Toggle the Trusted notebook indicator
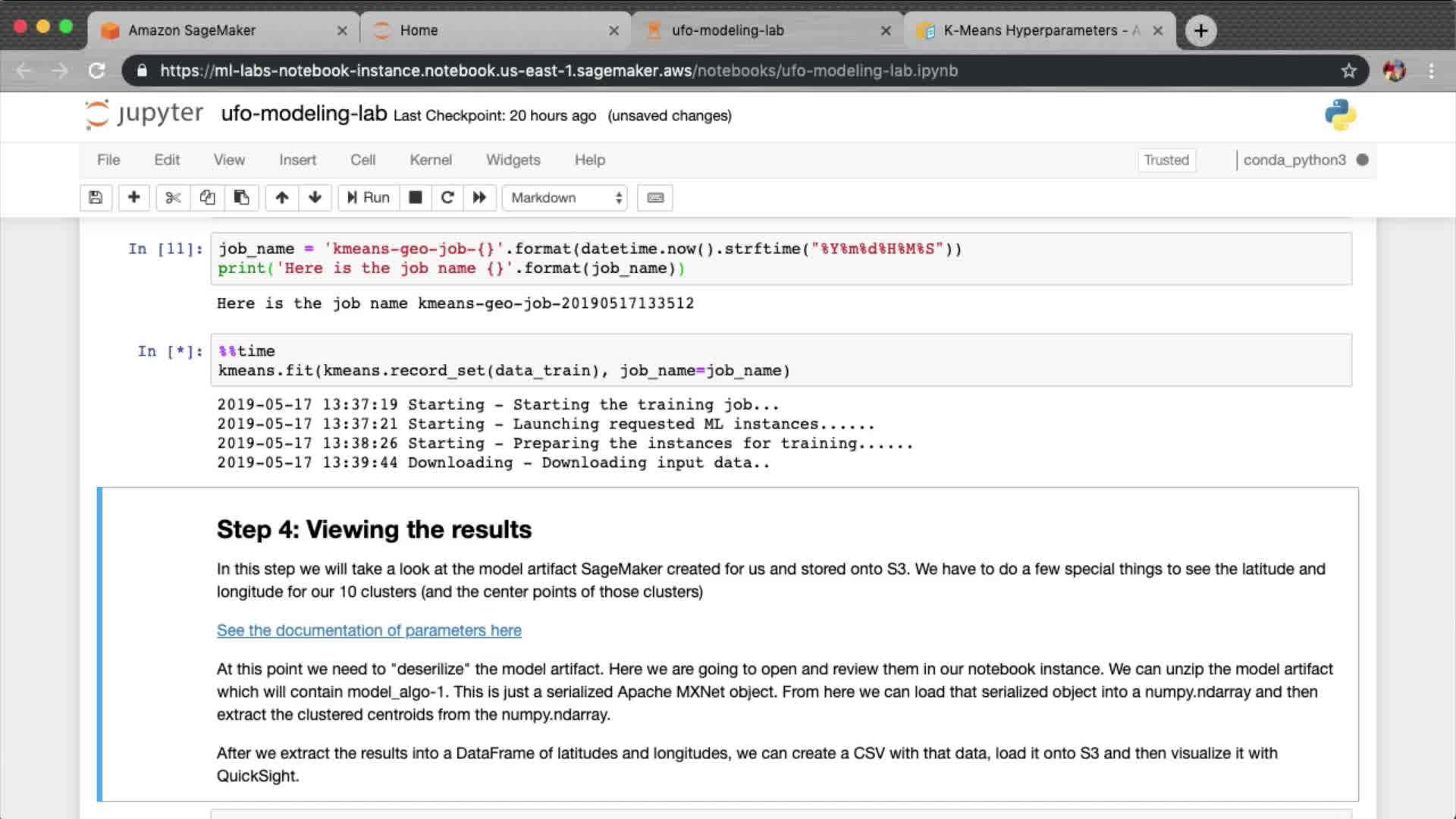1456x819 pixels. click(1166, 160)
